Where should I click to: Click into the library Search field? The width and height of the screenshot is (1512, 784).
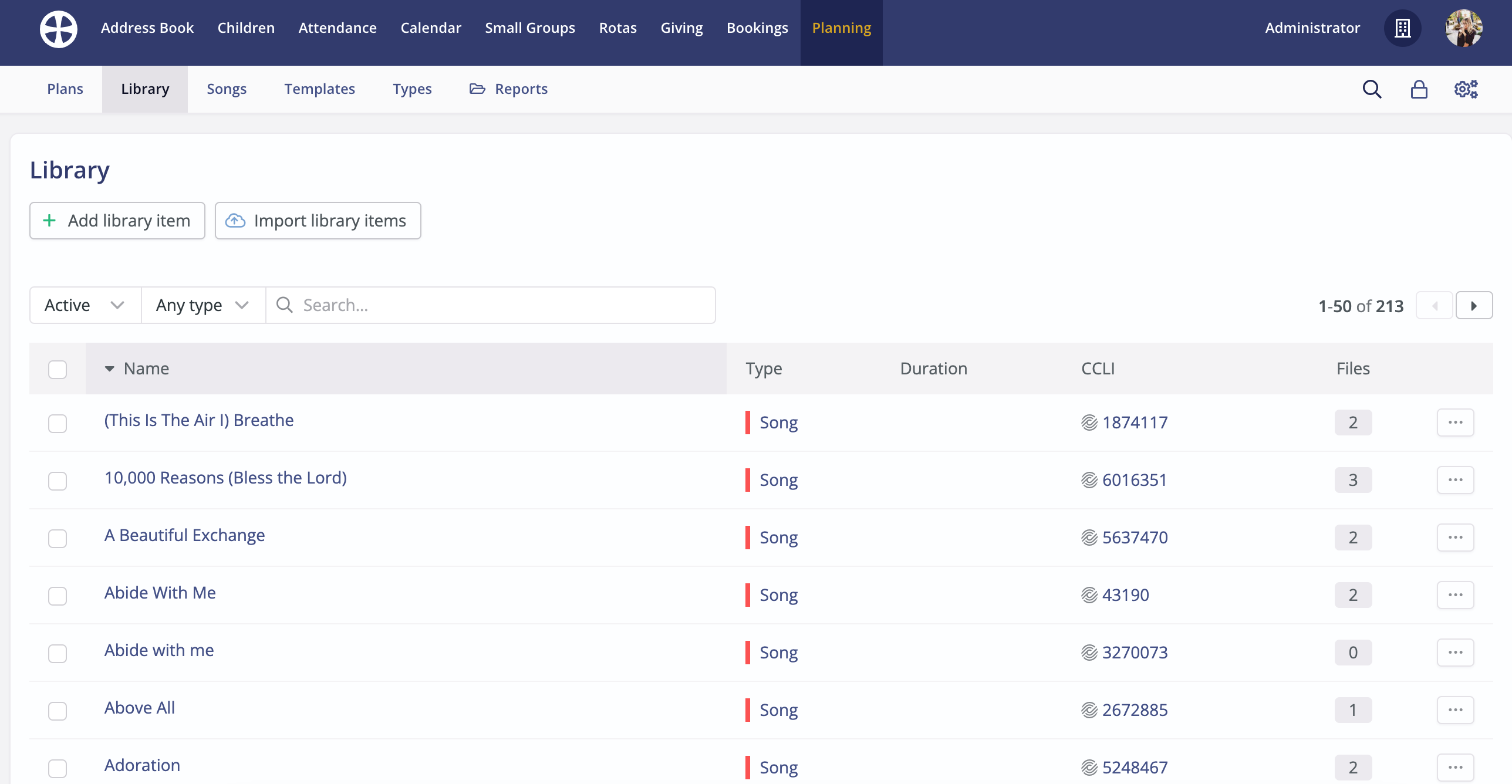[505, 305]
